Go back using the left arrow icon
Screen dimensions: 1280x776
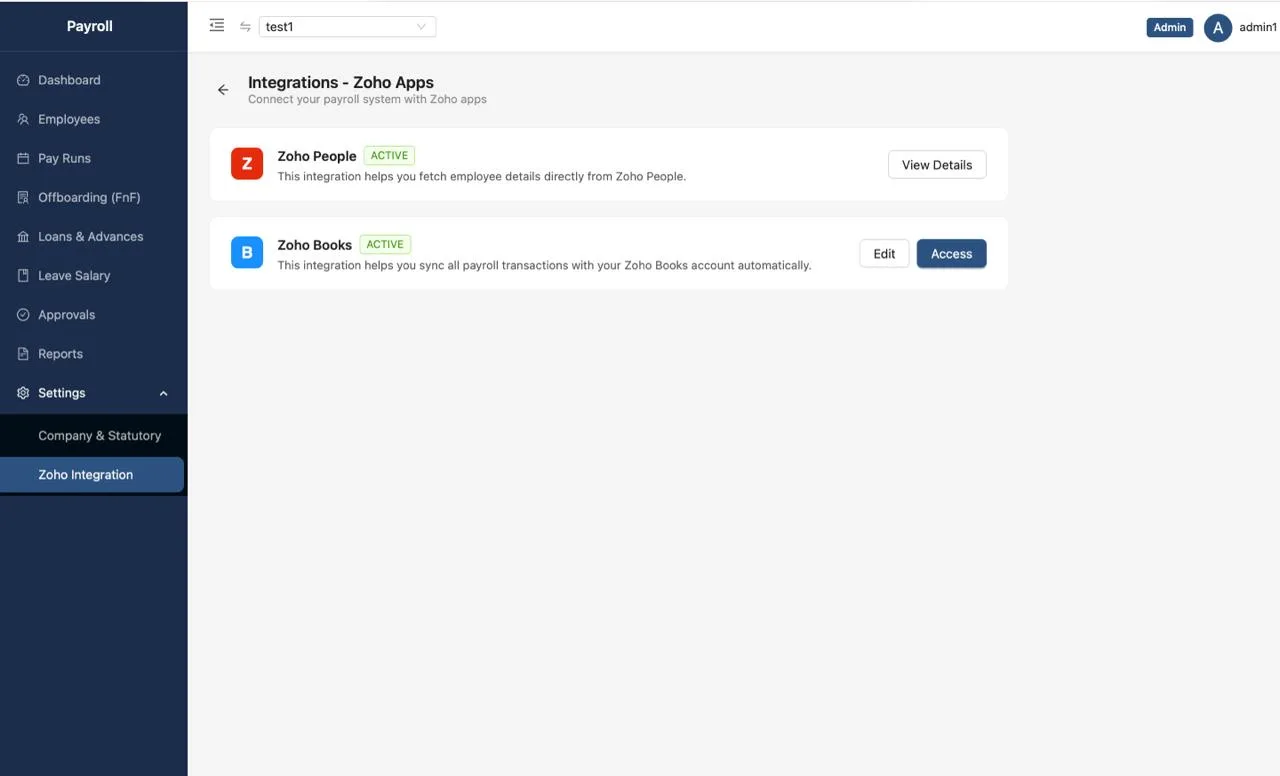coord(223,90)
